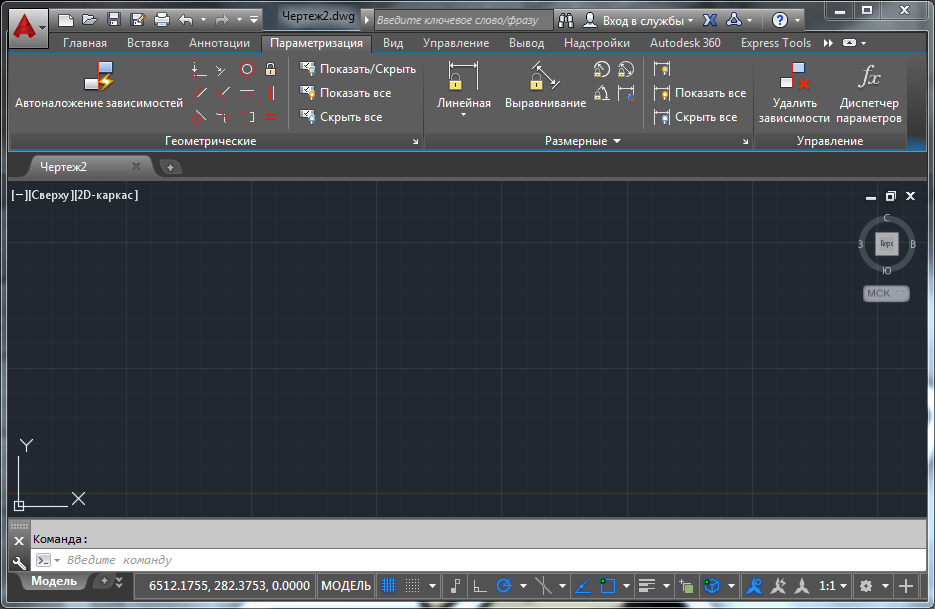Image resolution: width=935 pixels, height=609 pixels.
Task: Expand hidden ribbon tabs double arrow
Action: [x=828, y=43]
